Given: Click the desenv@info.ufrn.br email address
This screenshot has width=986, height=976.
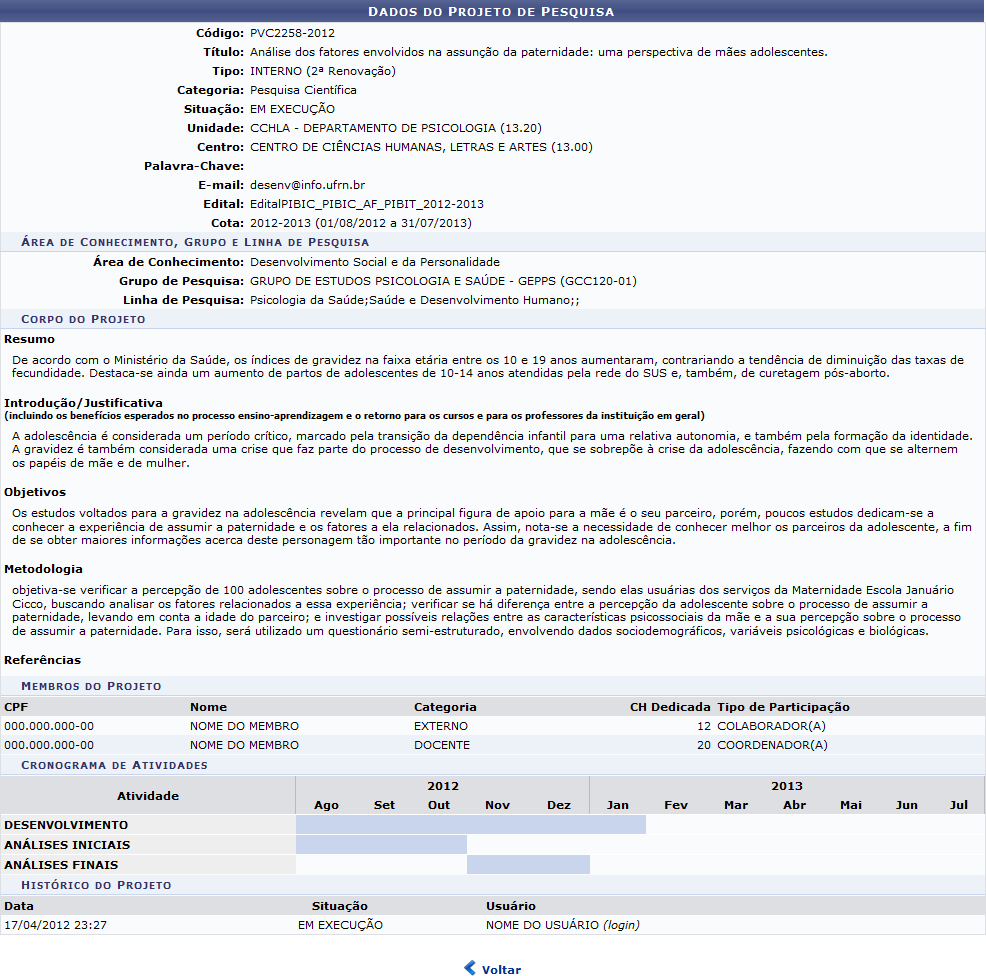Looking at the screenshot, I should click(307, 185).
